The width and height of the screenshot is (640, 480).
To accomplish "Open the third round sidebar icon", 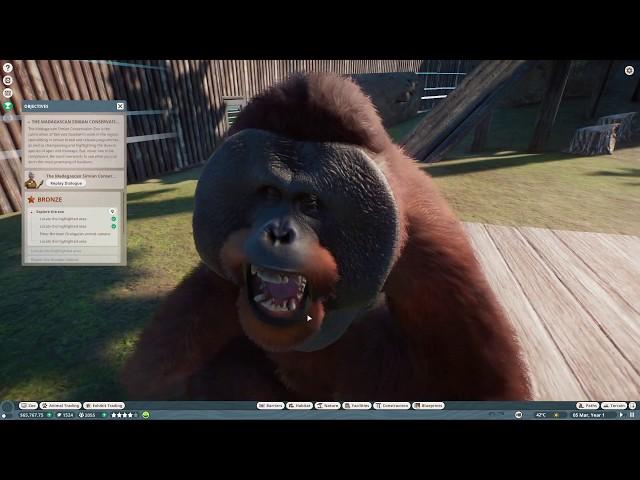I will coord(7,93).
